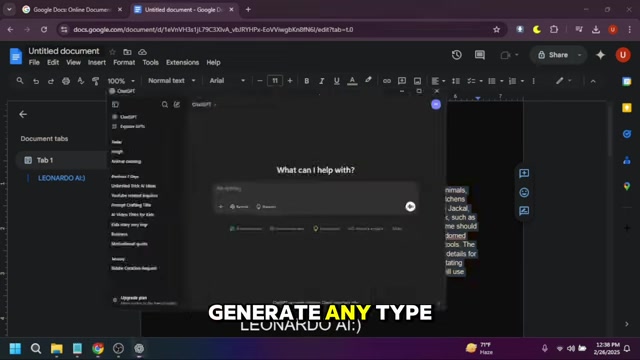Open version history clock icon
The width and height of the screenshot is (640, 360).
(457, 55)
